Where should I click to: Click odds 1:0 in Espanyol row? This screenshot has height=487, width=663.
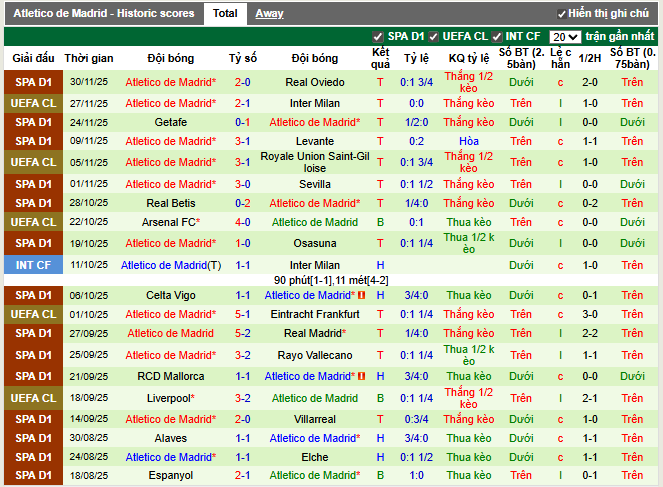click(416, 475)
